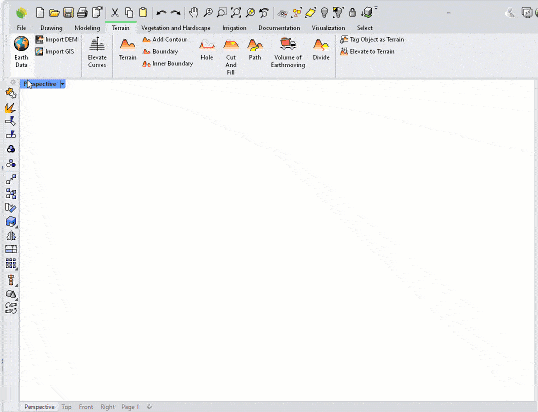Click Import DEM in the Terrain ribbon
This screenshot has height=412, width=538.
(x=57, y=39)
